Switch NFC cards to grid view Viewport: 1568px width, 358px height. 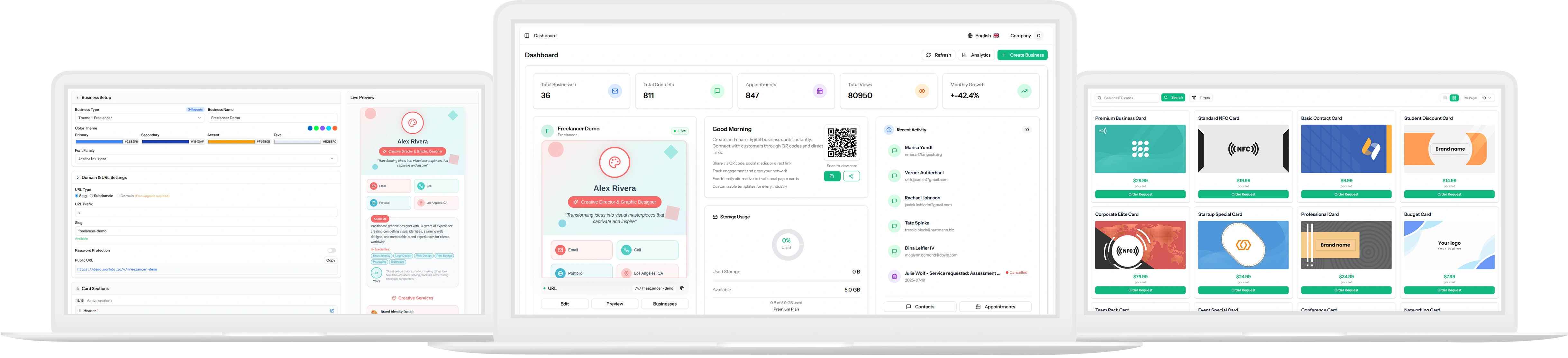[1454, 98]
